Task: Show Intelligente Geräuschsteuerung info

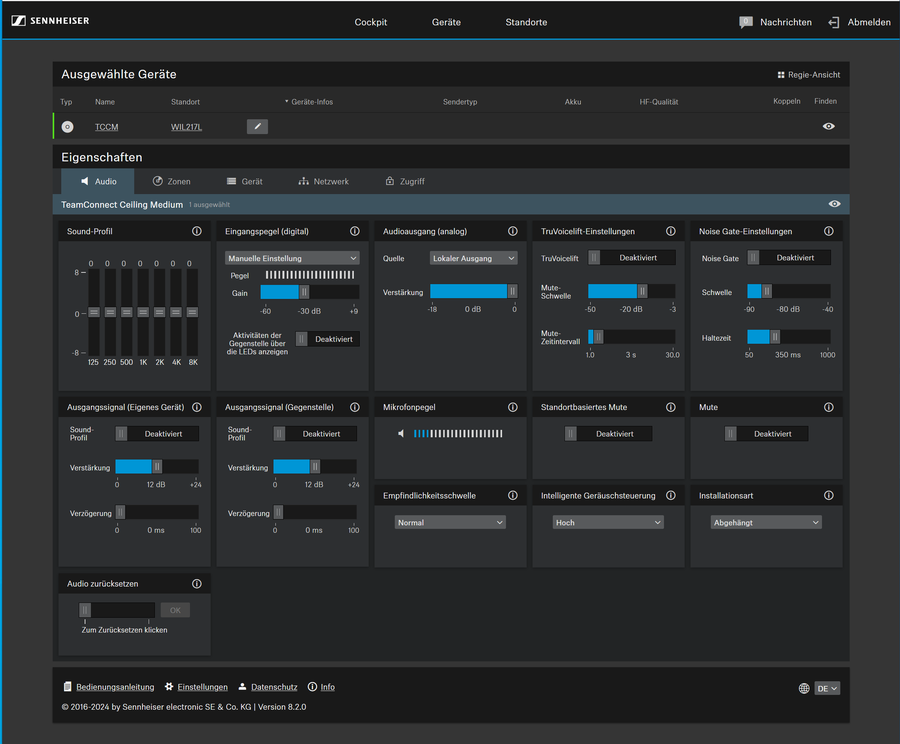Action: click(670, 495)
